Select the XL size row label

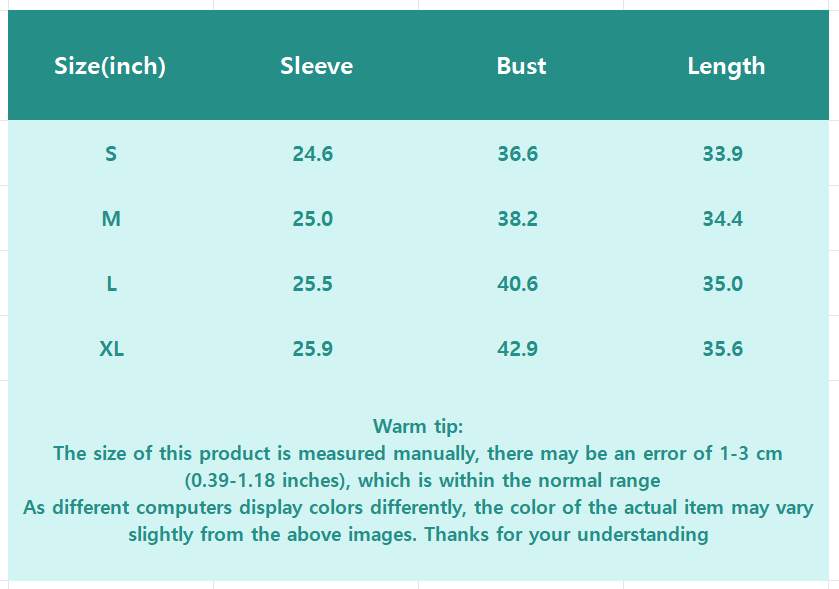[x=111, y=349]
